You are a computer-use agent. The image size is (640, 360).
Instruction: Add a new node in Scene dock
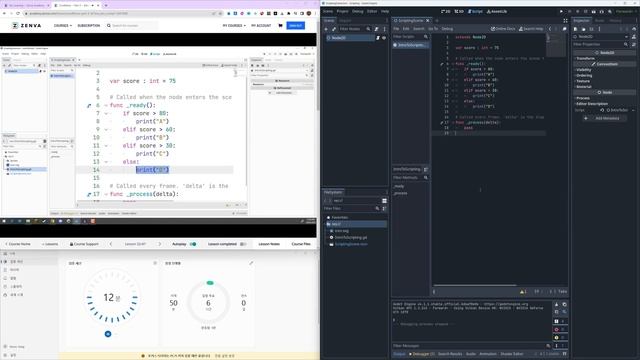tap(326, 29)
